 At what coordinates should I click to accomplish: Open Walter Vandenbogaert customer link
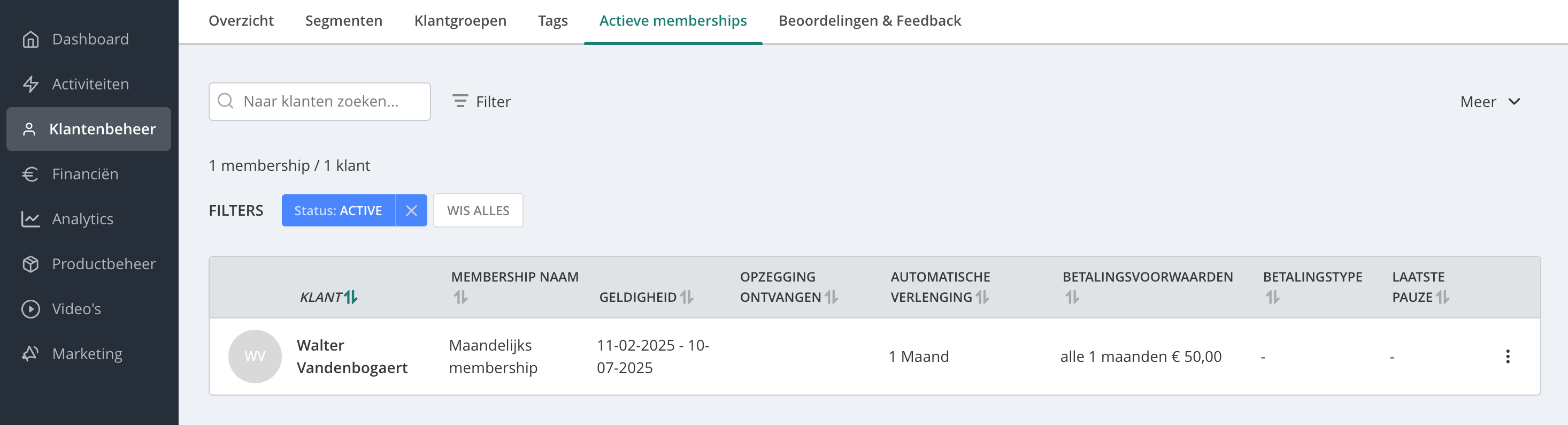coord(352,357)
